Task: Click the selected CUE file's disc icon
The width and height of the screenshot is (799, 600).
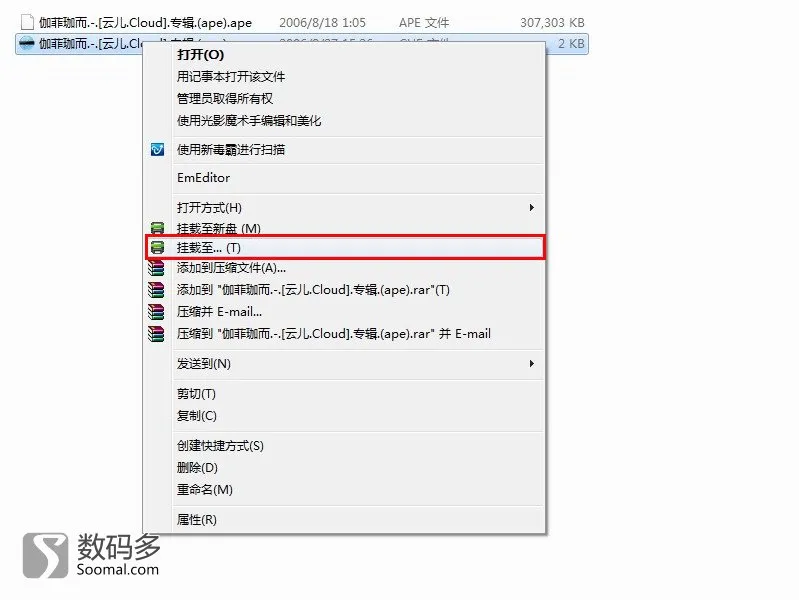Action: pos(26,43)
